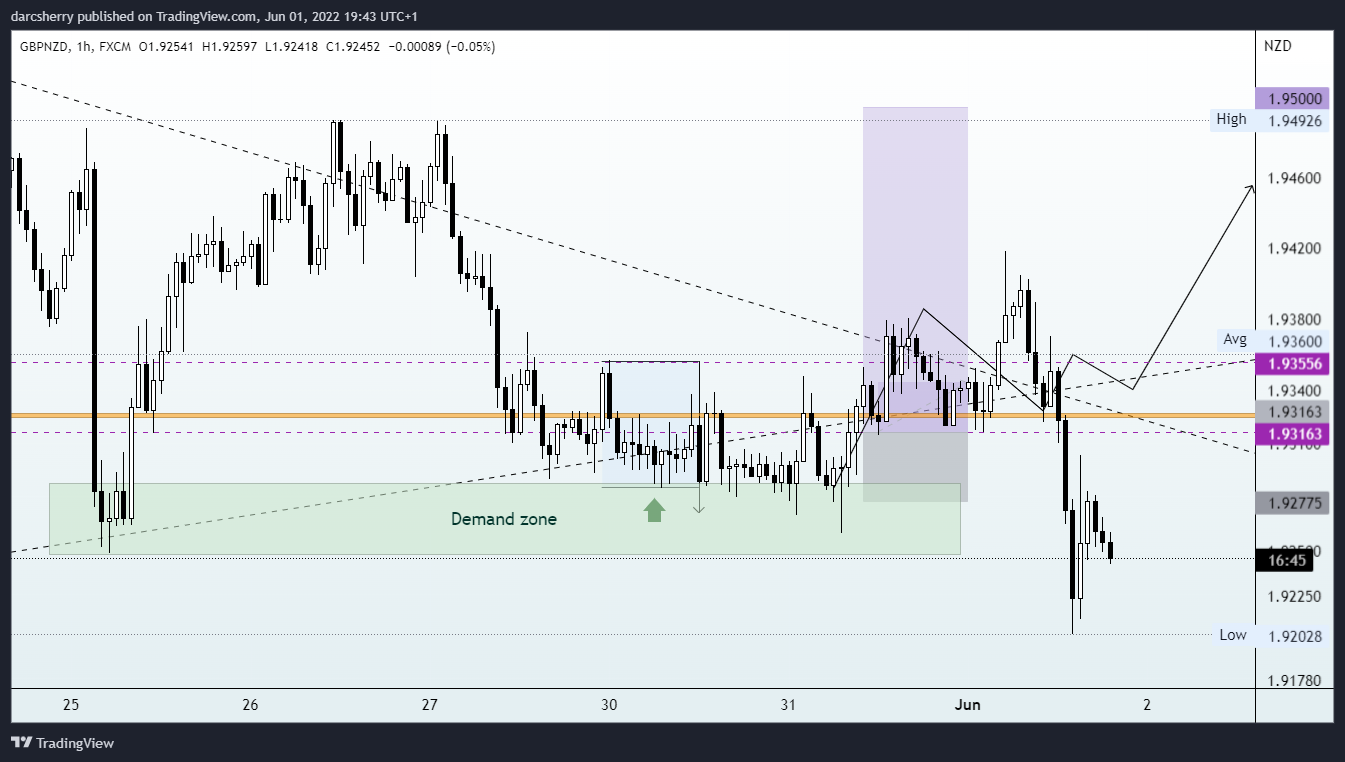Image resolution: width=1345 pixels, height=762 pixels.
Task: Click the 1.94600 price scale value
Action: click(1295, 178)
